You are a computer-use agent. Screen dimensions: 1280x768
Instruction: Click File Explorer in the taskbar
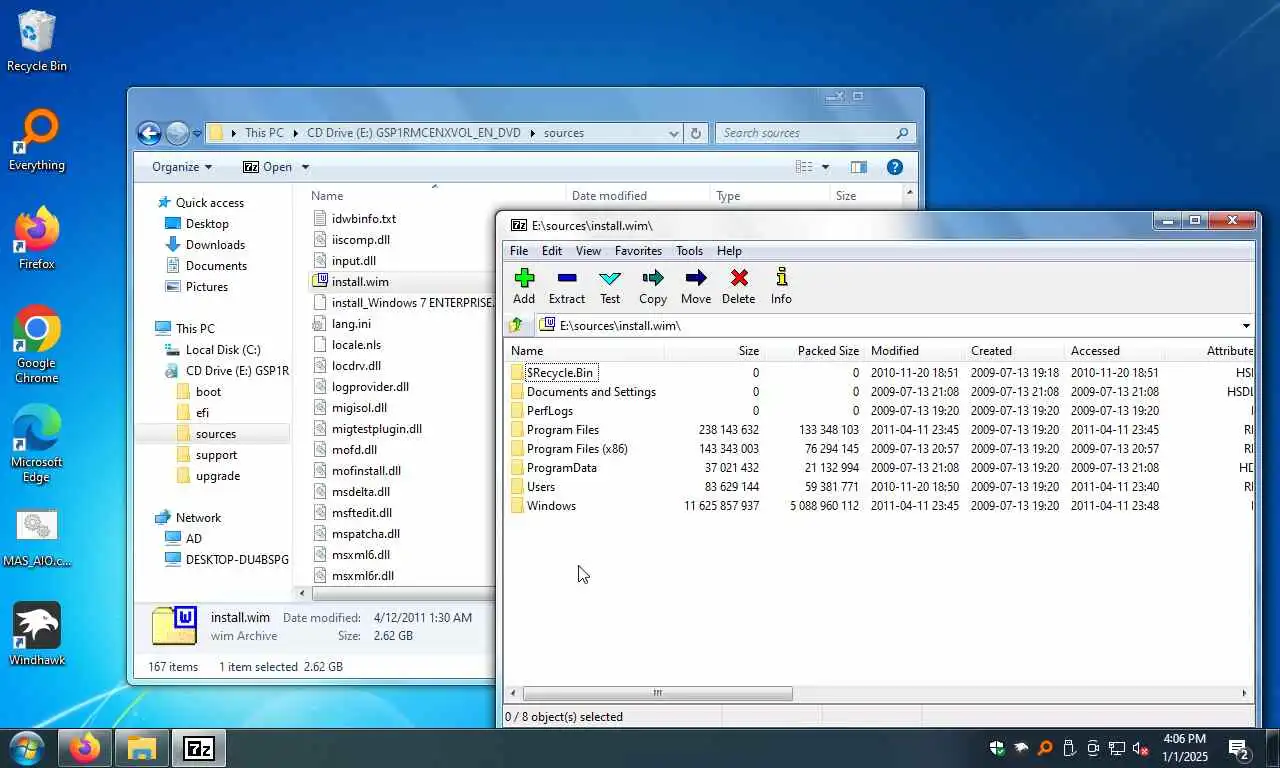(142, 748)
